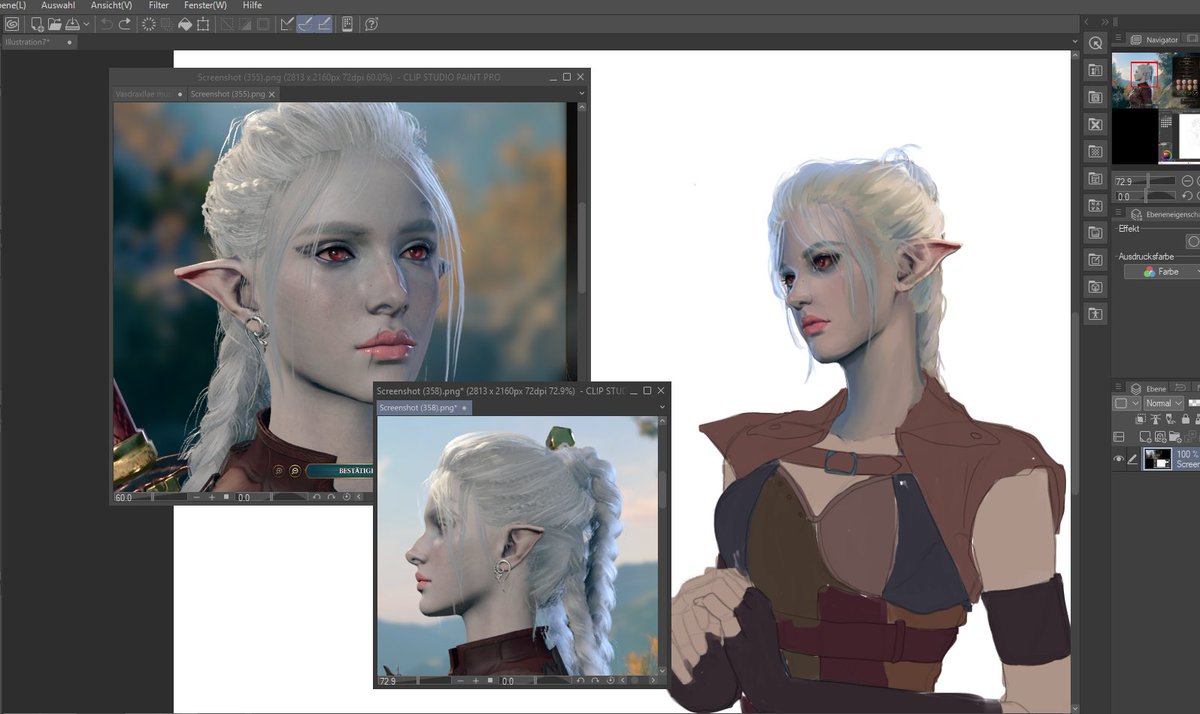Click the Open file folder icon
Screen dimensions: 1200x714
click(x=54, y=24)
